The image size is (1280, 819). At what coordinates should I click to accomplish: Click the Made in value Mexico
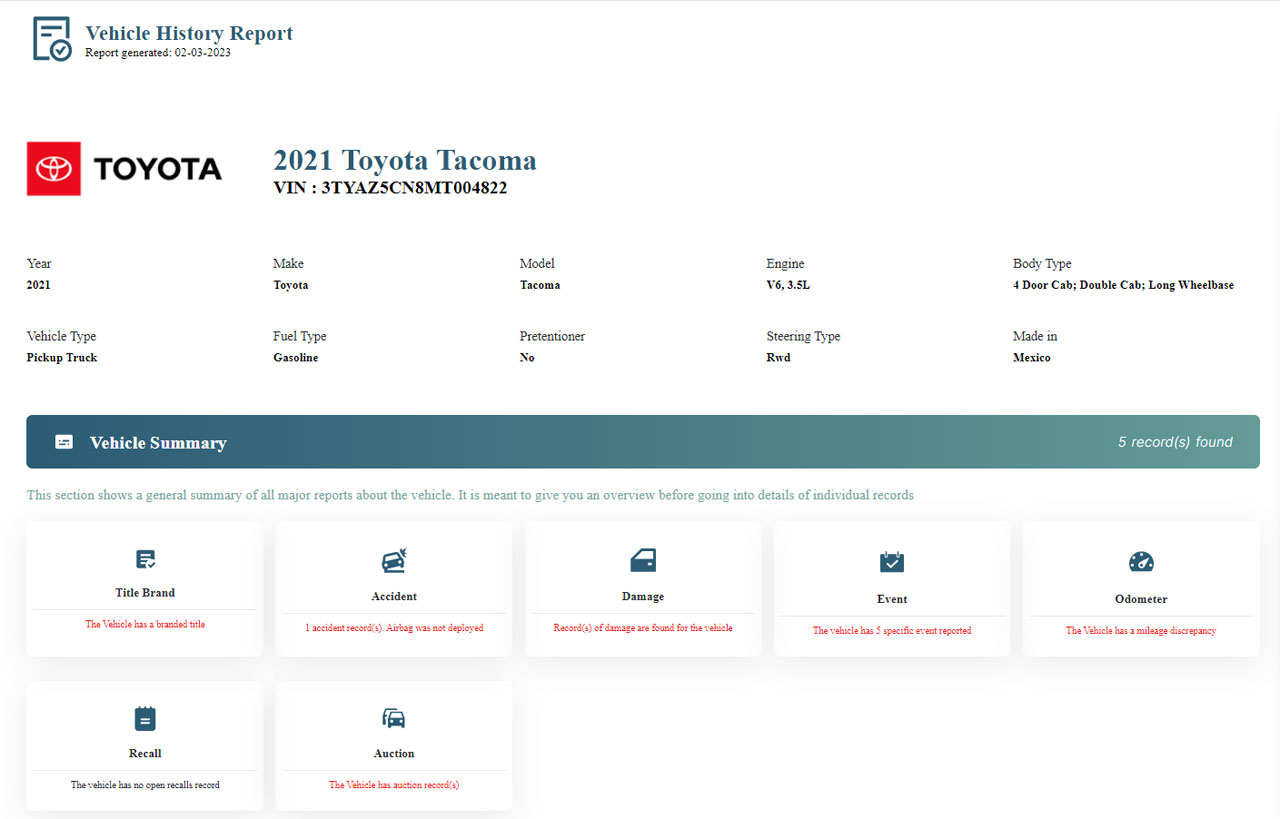click(1032, 358)
